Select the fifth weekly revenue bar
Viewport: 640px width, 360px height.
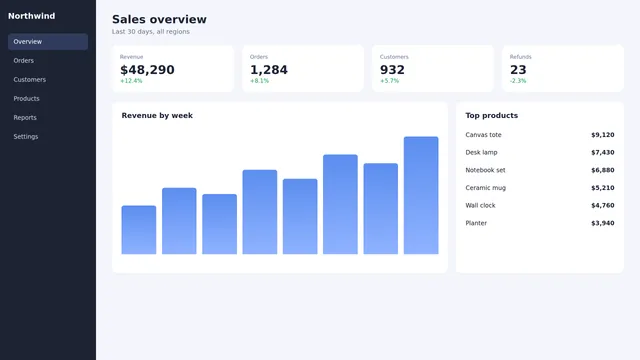click(300, 216)
